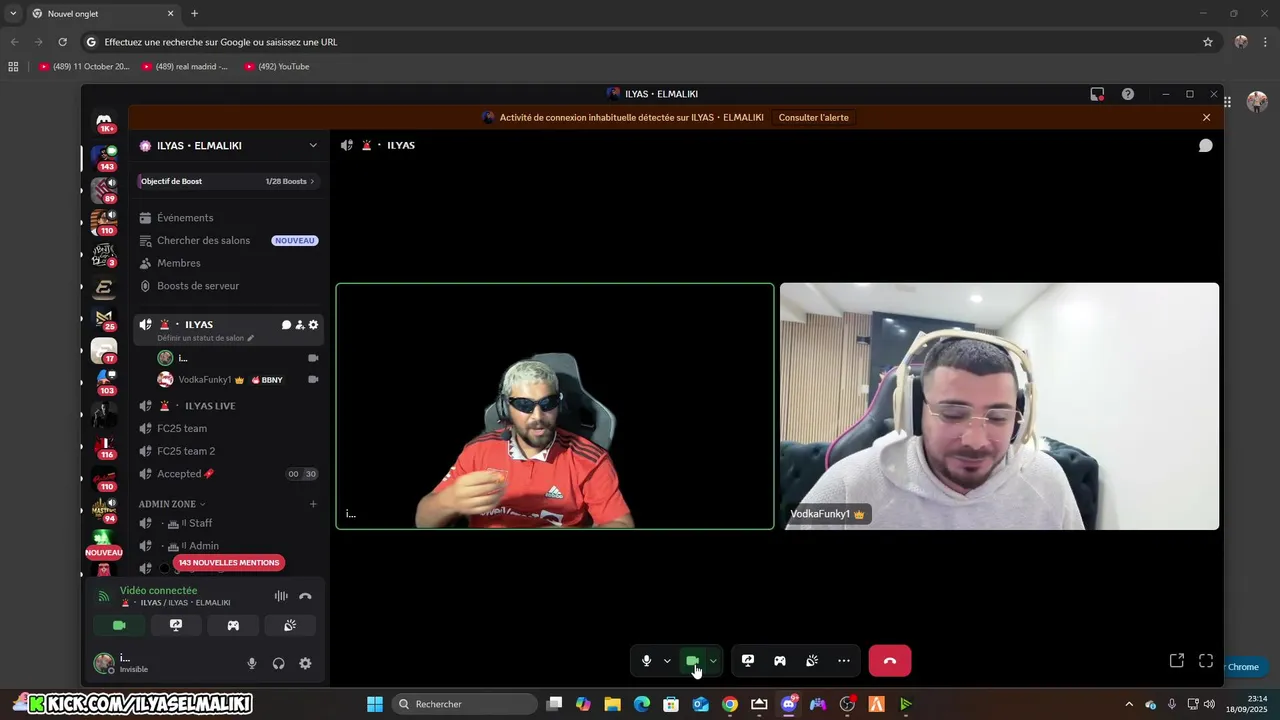
Task: Join FC25 team voice channel
Action: [x=229, y=428]
